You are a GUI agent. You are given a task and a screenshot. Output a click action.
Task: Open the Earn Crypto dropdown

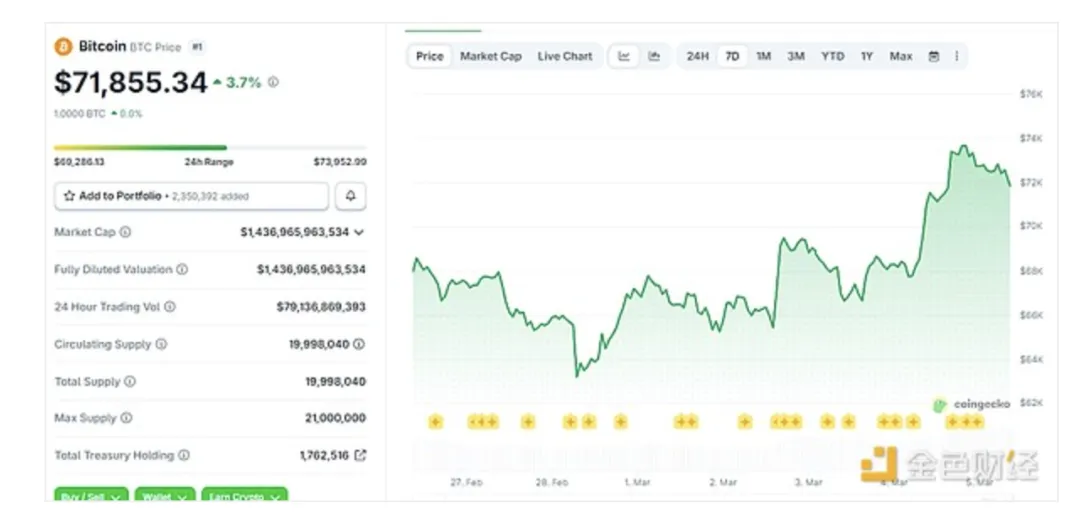(244, 495)
